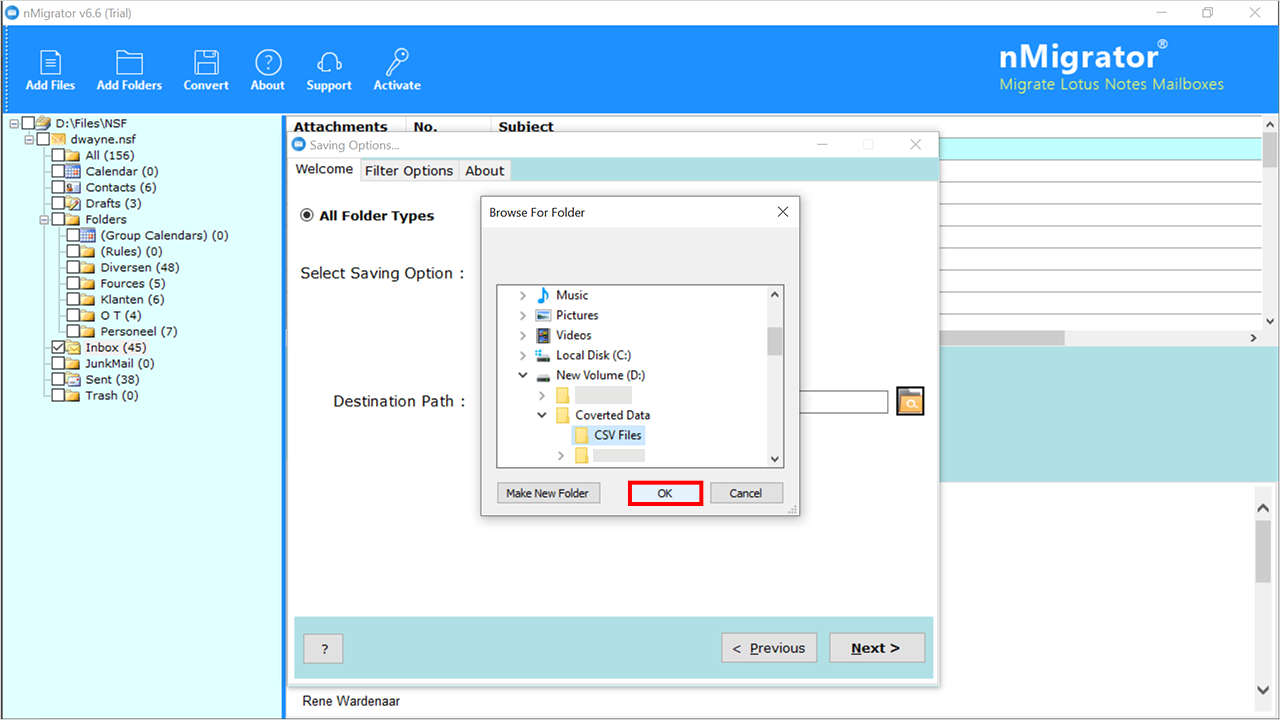
Task: Check the Trash (0) checkbox
Action: point(58,395)
